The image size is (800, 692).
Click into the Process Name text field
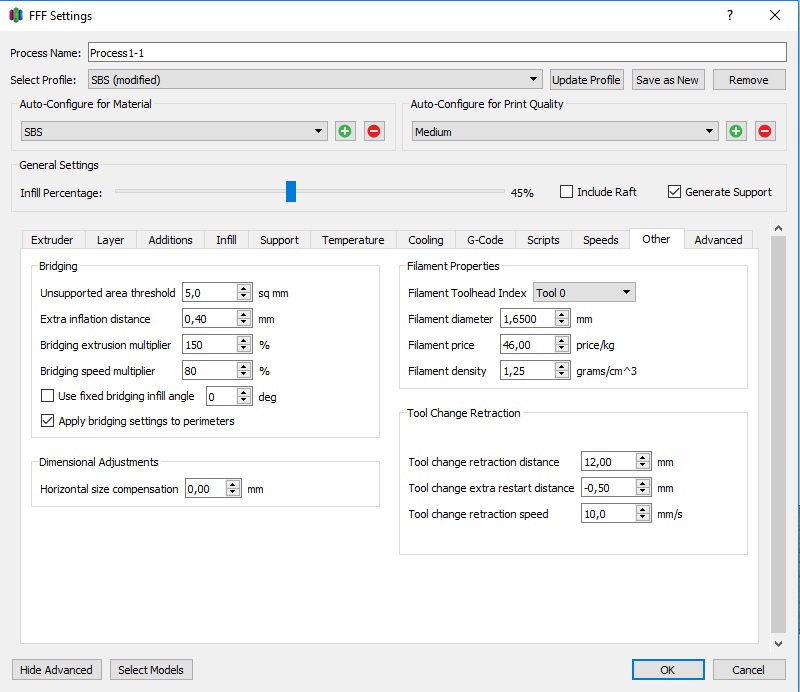436,53
